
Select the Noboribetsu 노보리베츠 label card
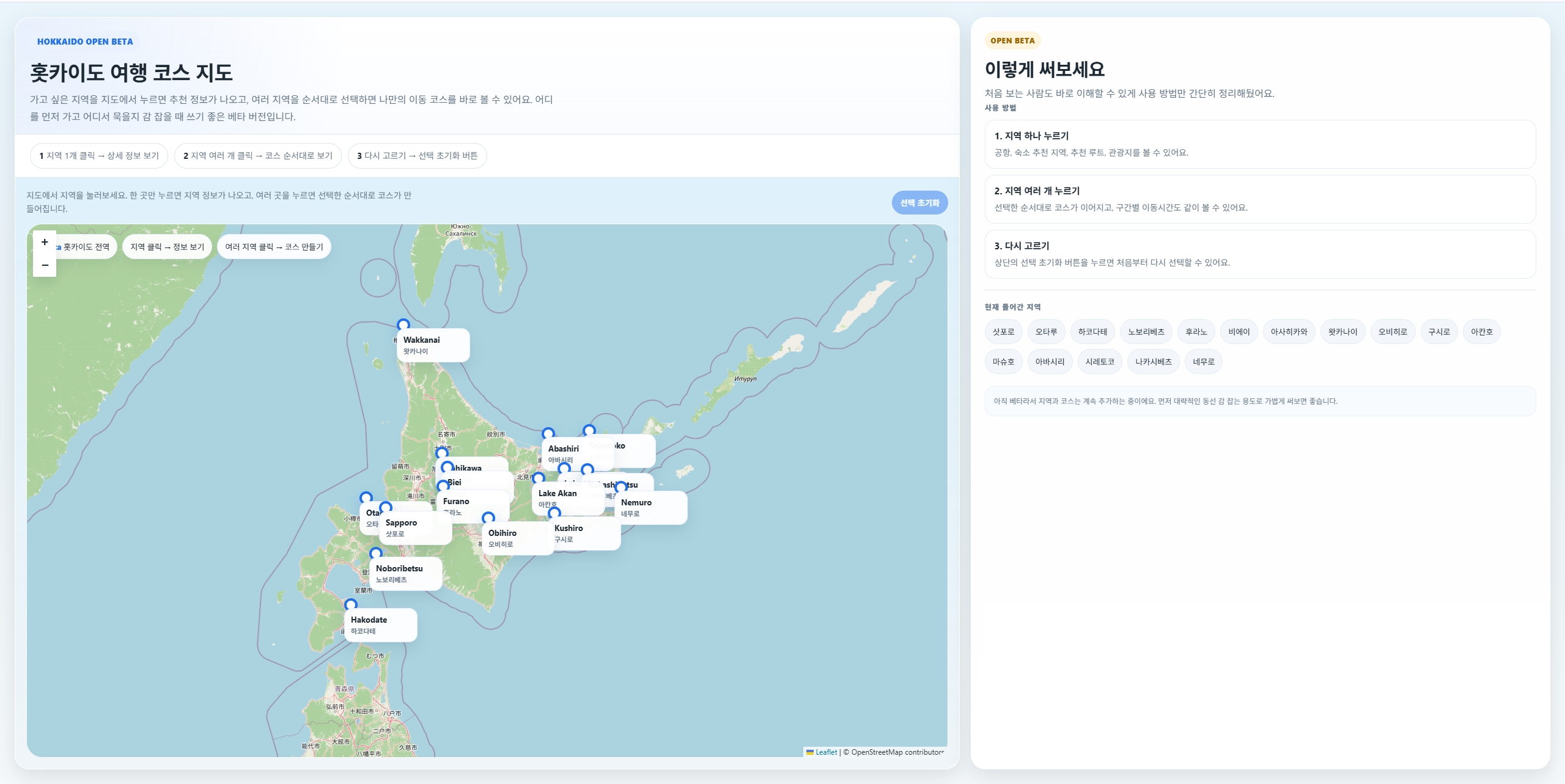[405, 574]
